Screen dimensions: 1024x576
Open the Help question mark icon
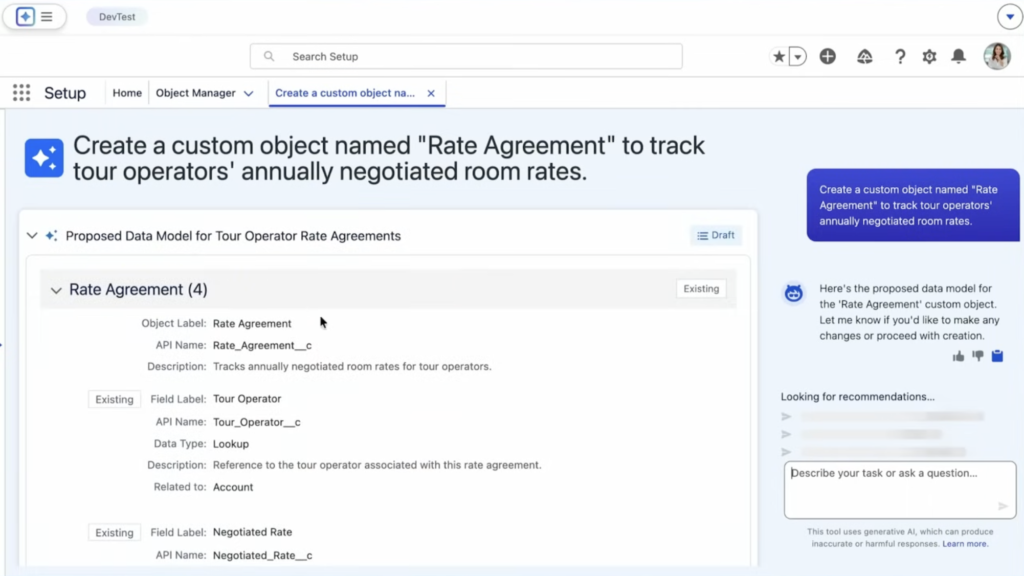(900, 57)
